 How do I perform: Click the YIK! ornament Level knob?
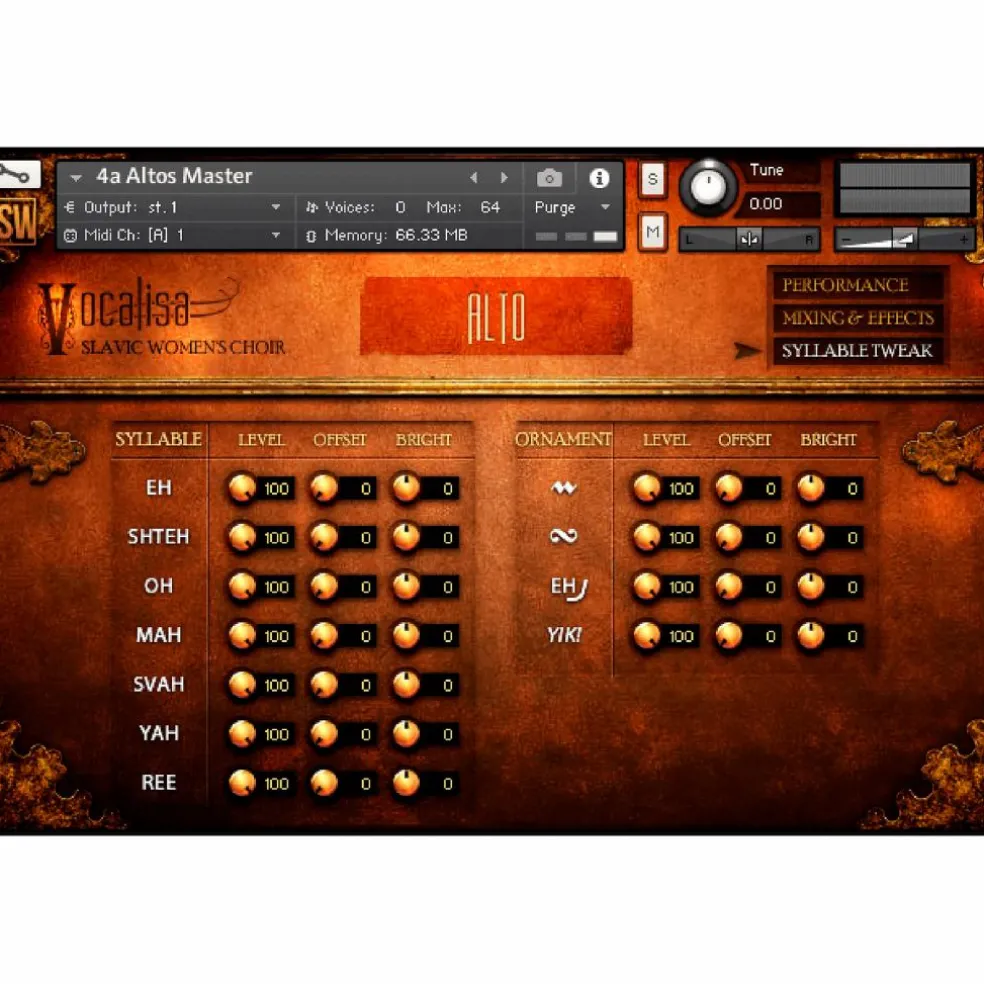(647, 636)
